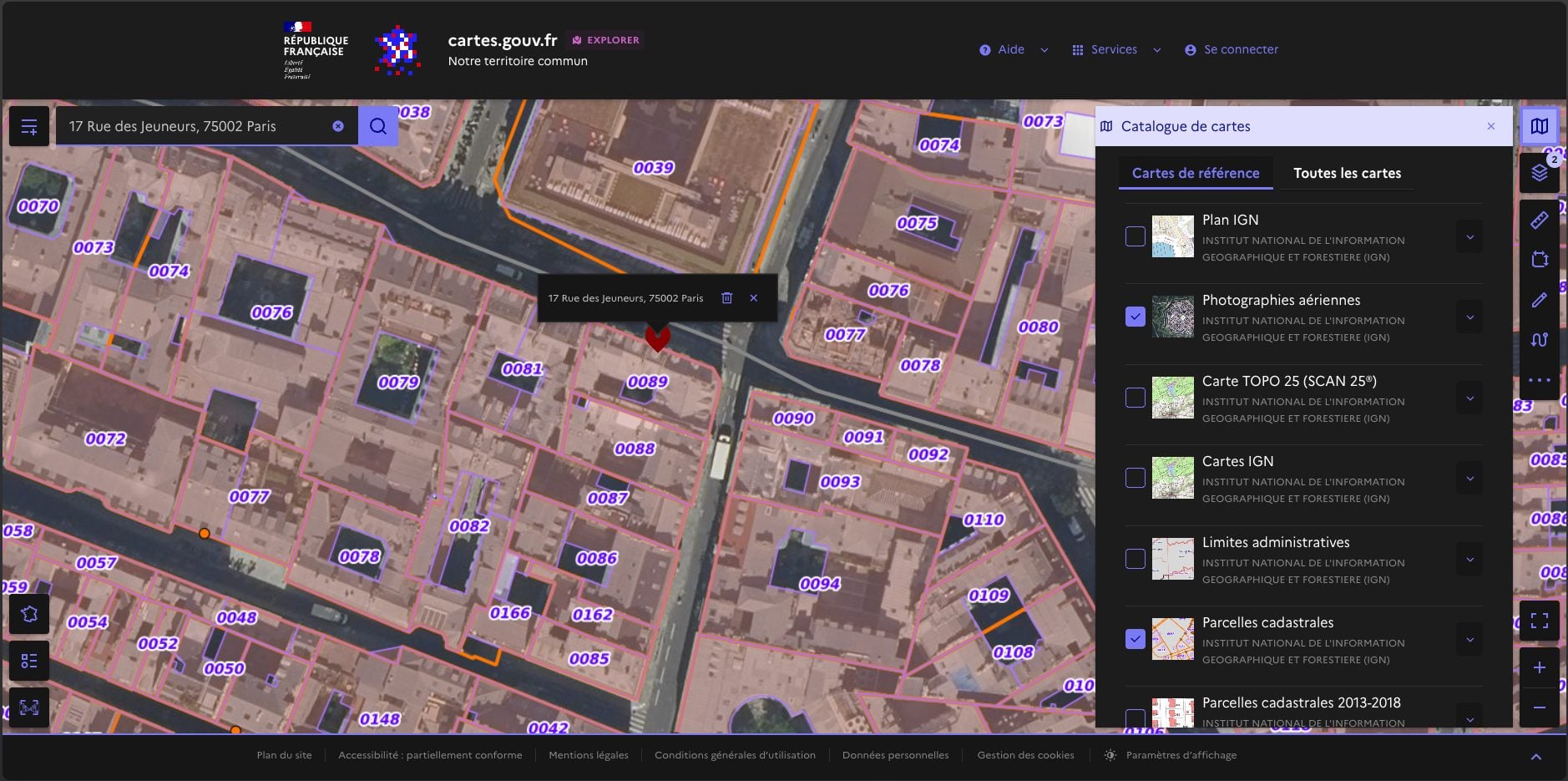Expand Carte TOPO 25 layer details

[1470, 398]
